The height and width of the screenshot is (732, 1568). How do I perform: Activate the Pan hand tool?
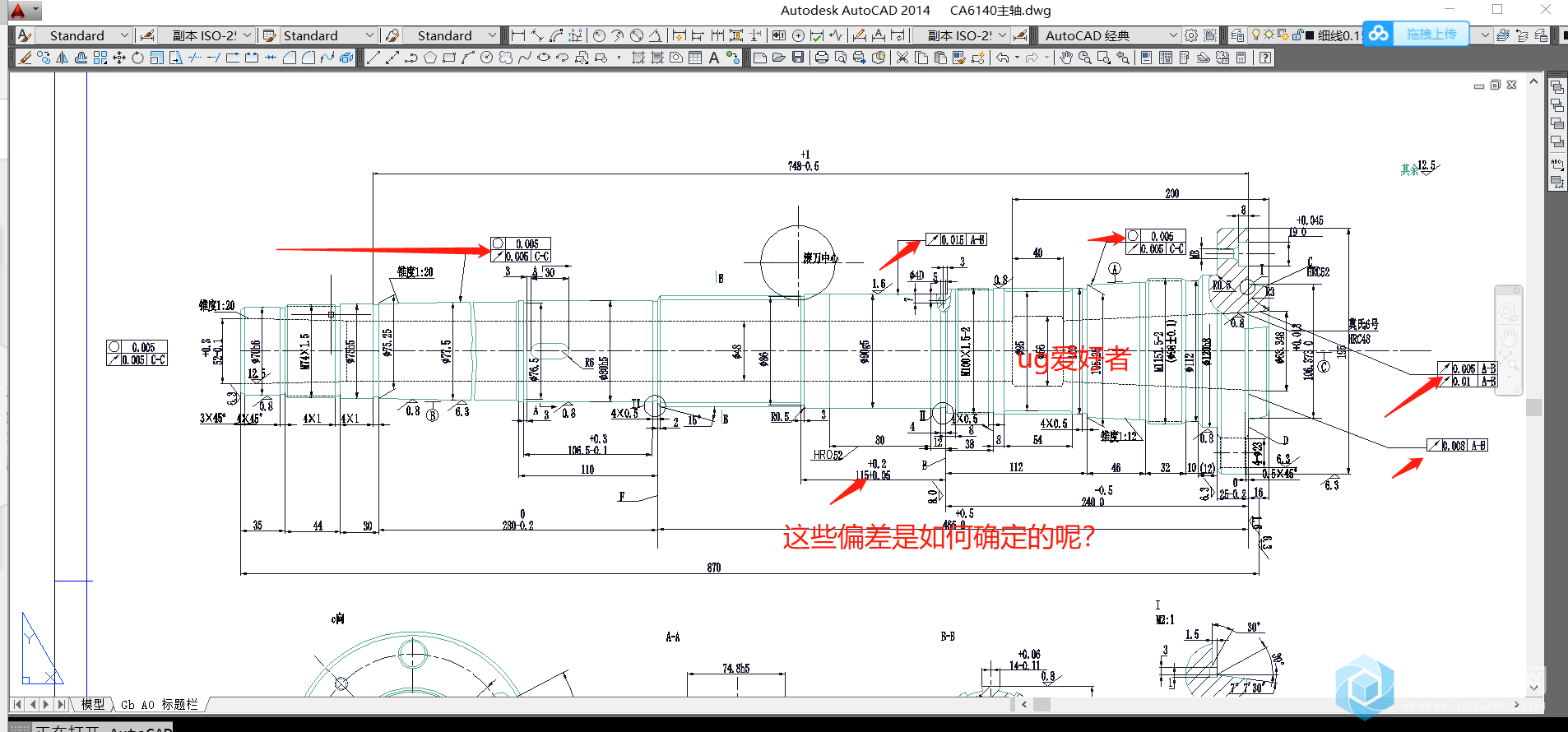1065,58
